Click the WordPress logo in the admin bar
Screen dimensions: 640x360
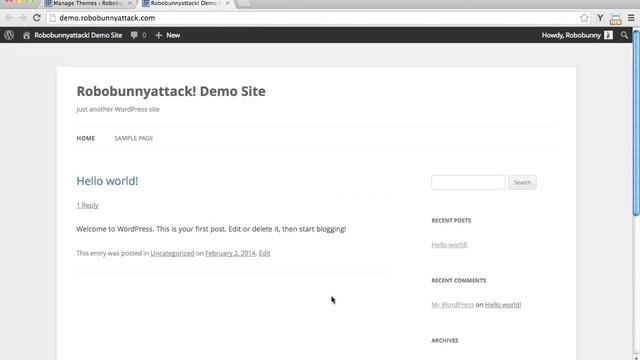pyautogui.click(x=9, y=35)
